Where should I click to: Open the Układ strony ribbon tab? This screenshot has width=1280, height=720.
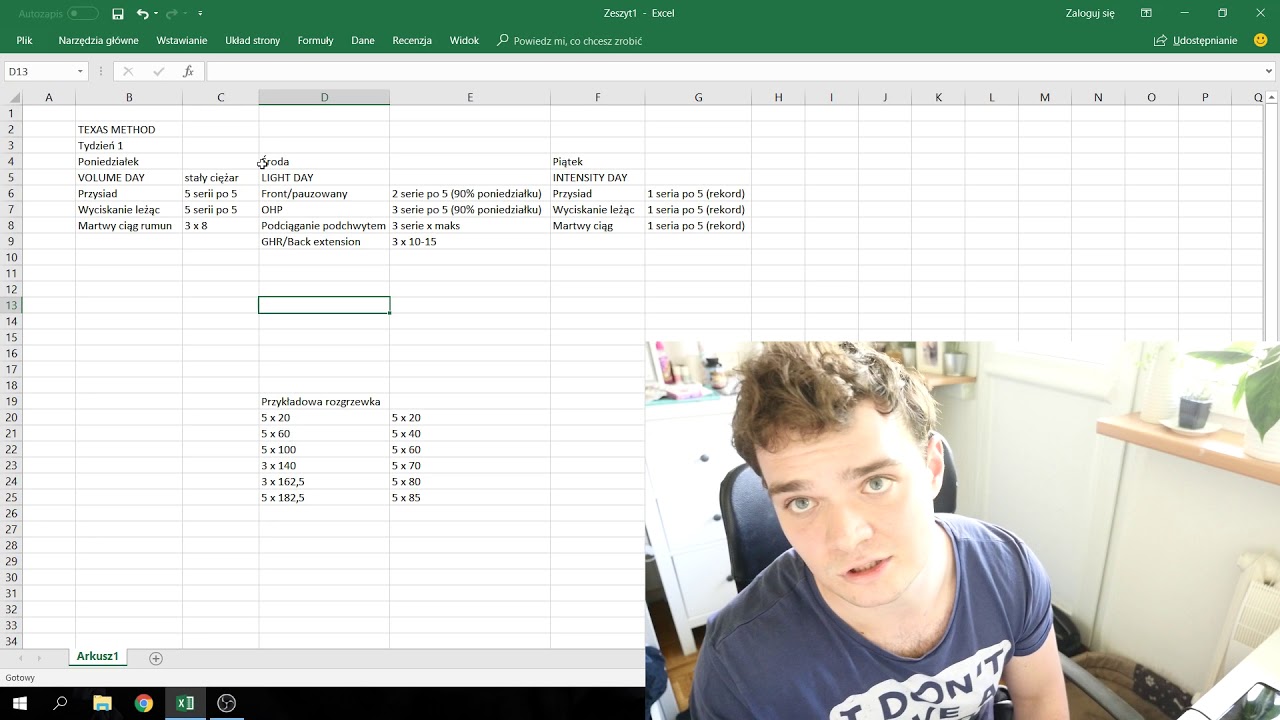pos(253,41)
